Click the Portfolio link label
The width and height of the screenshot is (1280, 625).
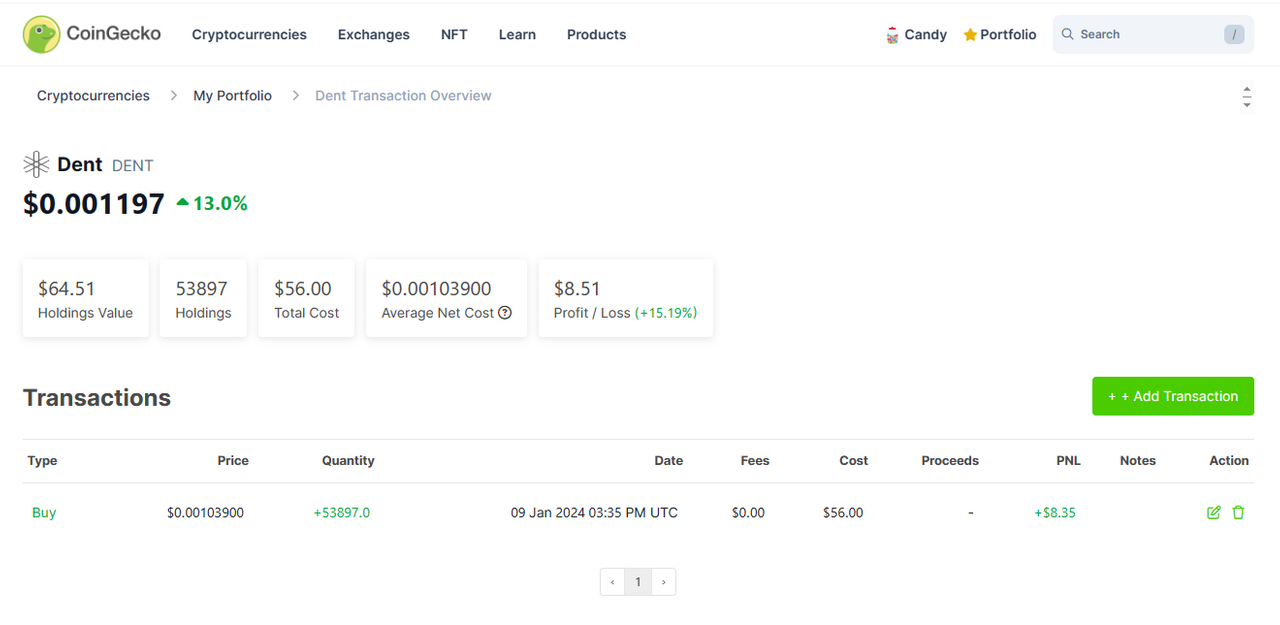(x=1008, y=34)
